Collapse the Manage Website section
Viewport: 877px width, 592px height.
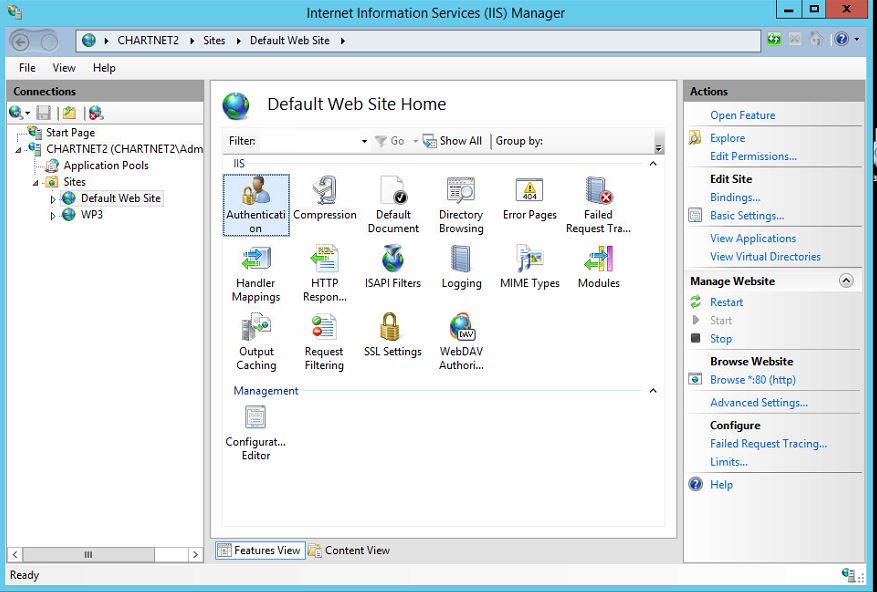(846, 281)
